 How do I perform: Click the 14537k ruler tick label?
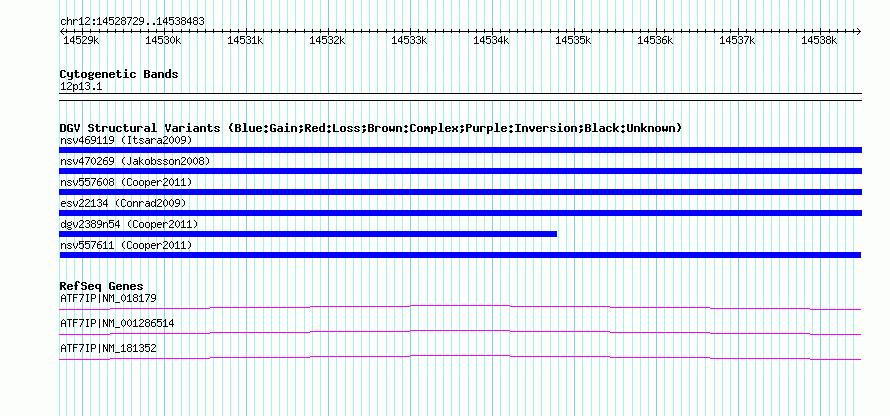pyautogui.click(x=737, y=40)
